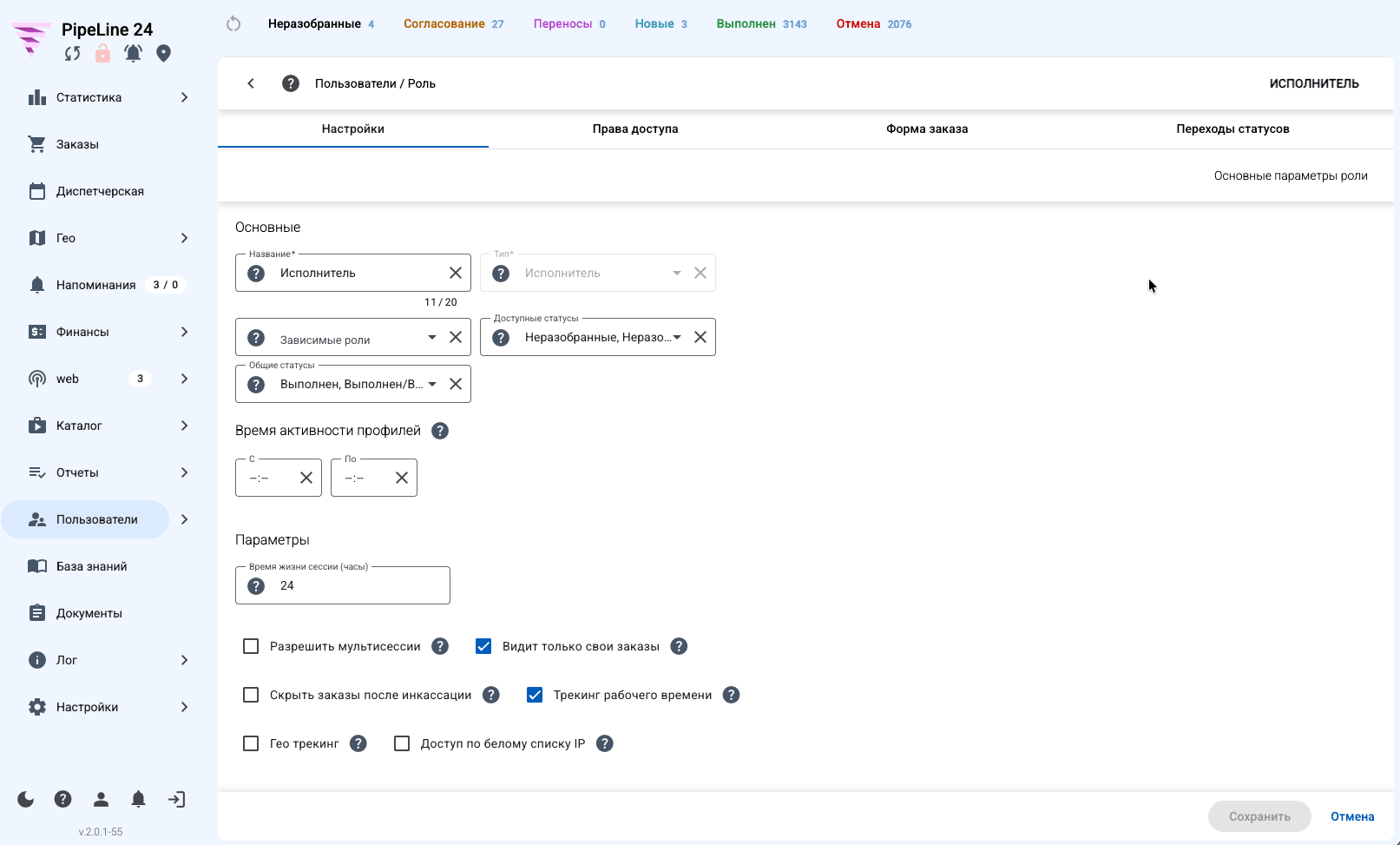Image resolution: width=1400 pixels, height=845 pixels.
Task: Click the logout icon at bottom
Action: [176, 799]
